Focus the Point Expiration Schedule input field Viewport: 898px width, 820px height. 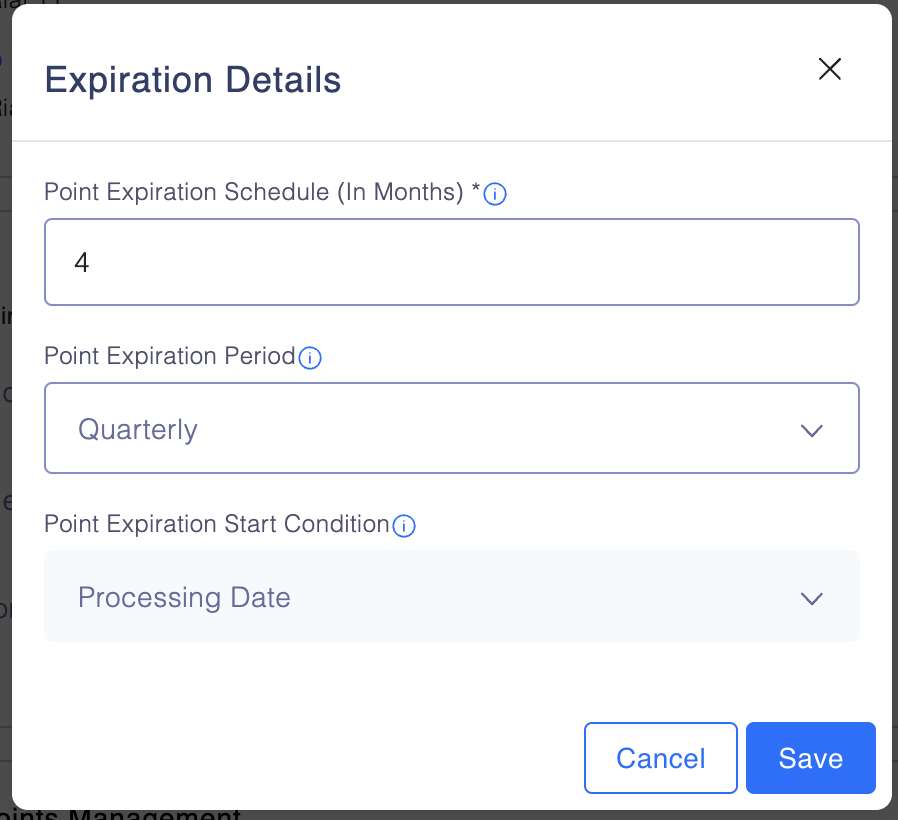coord(452,262)
